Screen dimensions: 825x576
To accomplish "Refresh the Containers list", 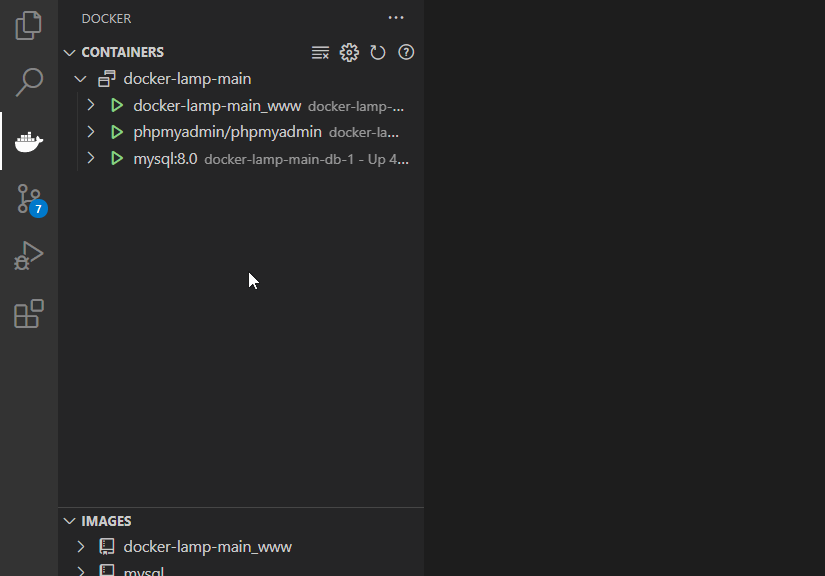I will (378, 53).
